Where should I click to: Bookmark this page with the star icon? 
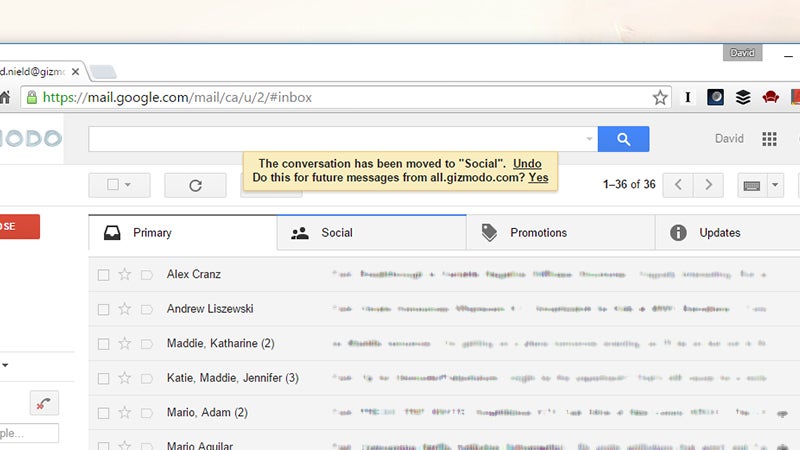click(660, 97)
